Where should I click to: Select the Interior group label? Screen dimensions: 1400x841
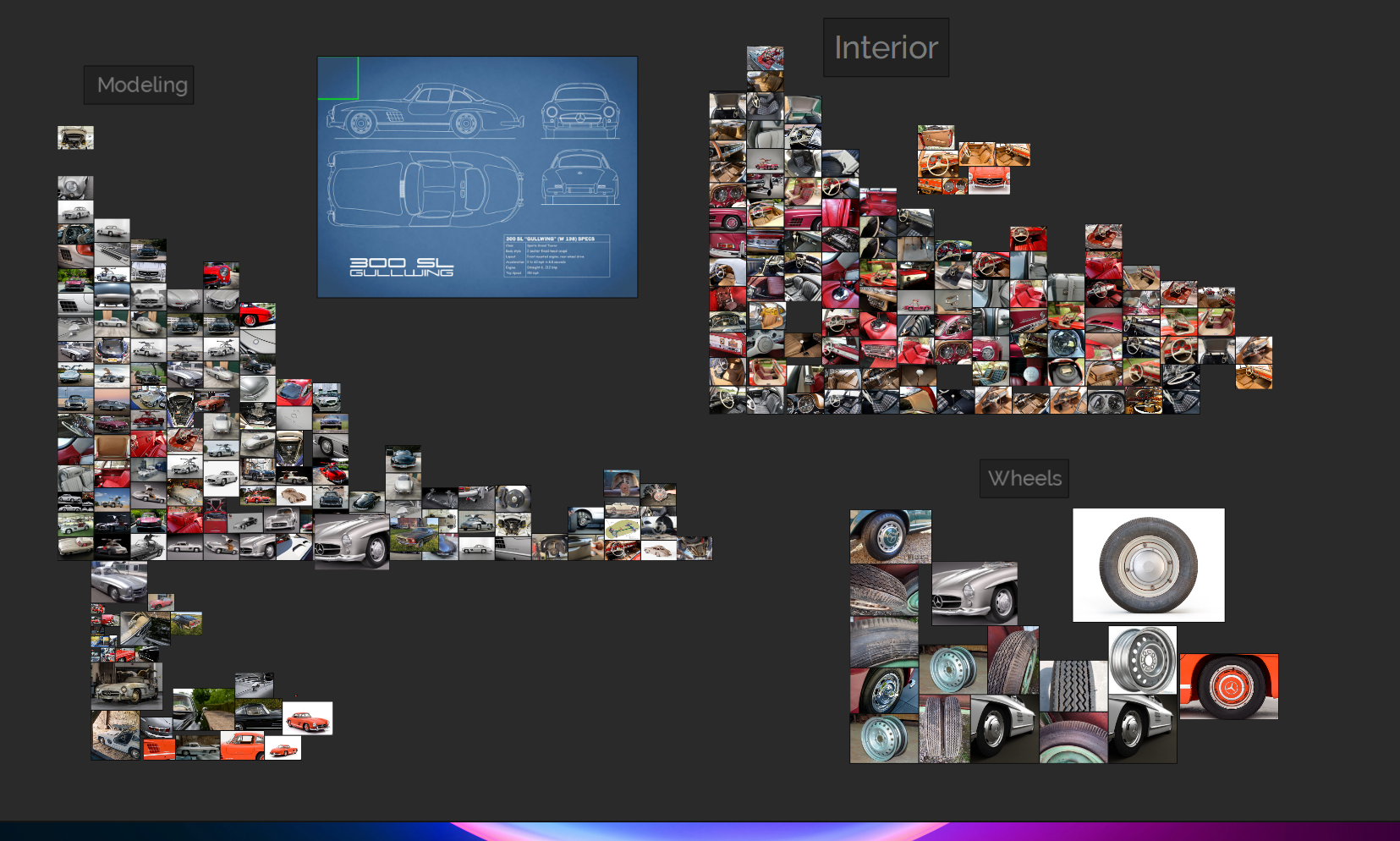coord(886,47)
